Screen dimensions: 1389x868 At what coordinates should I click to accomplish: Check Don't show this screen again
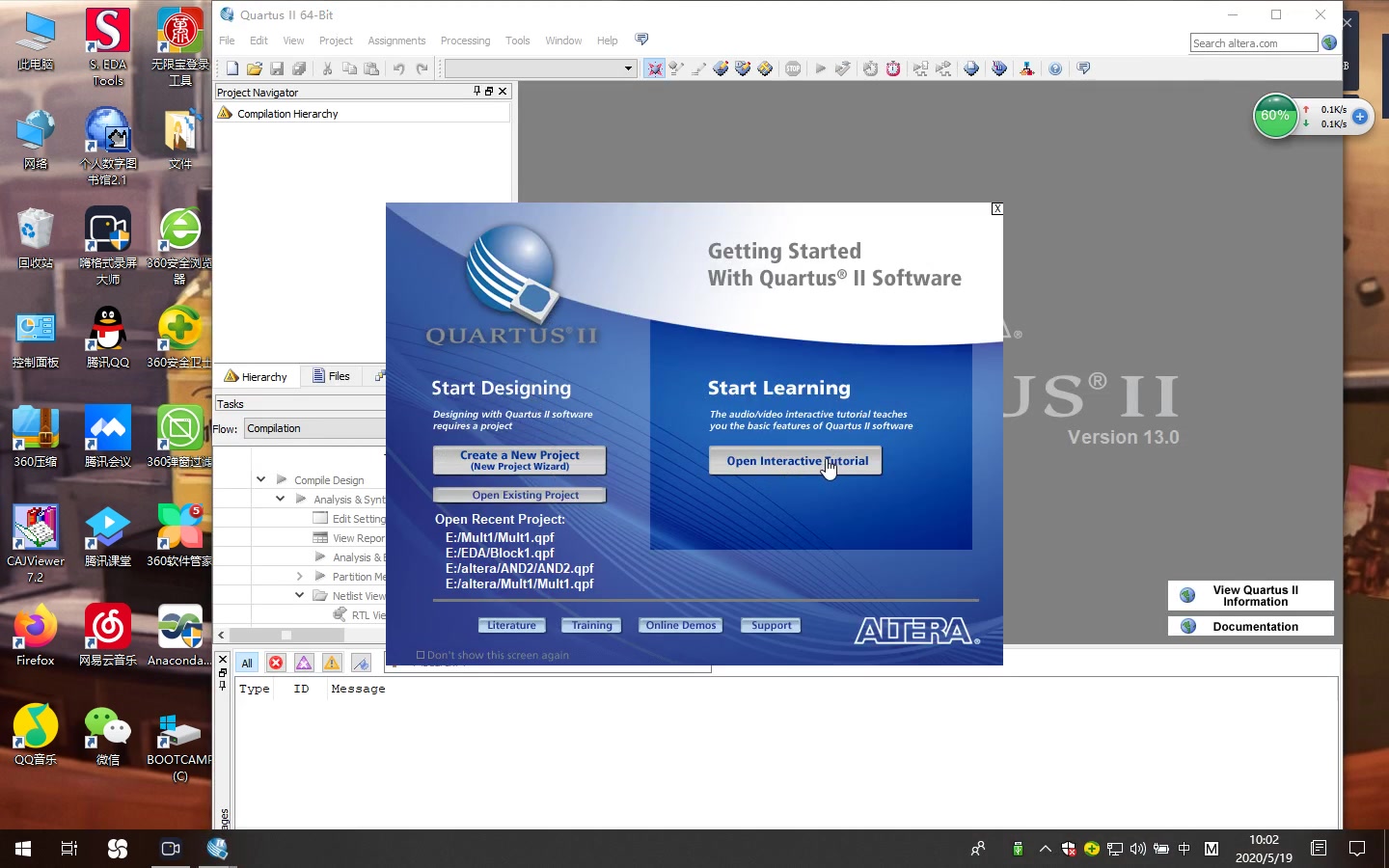pos(421,655)
